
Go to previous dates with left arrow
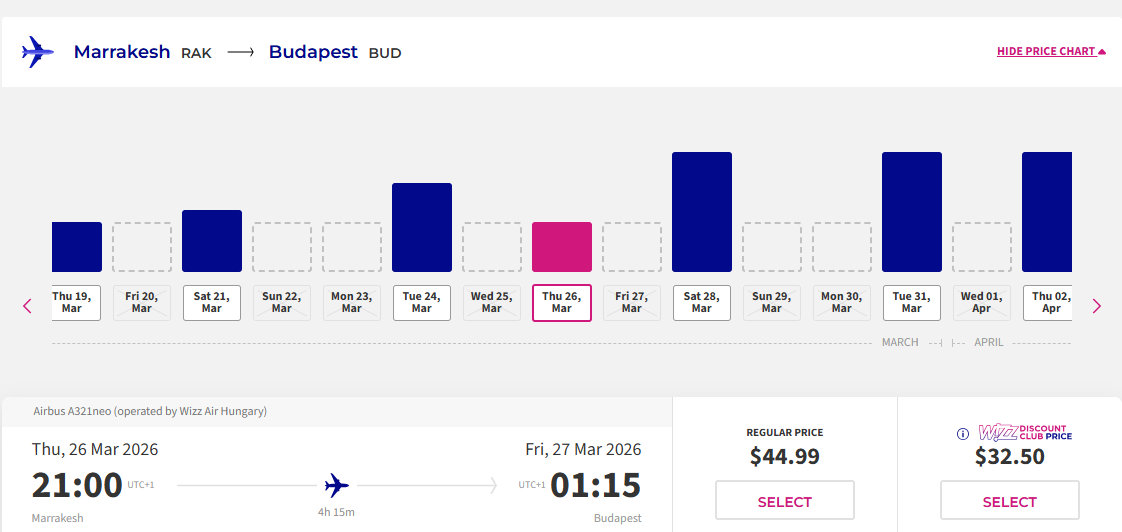pos(27,306)
